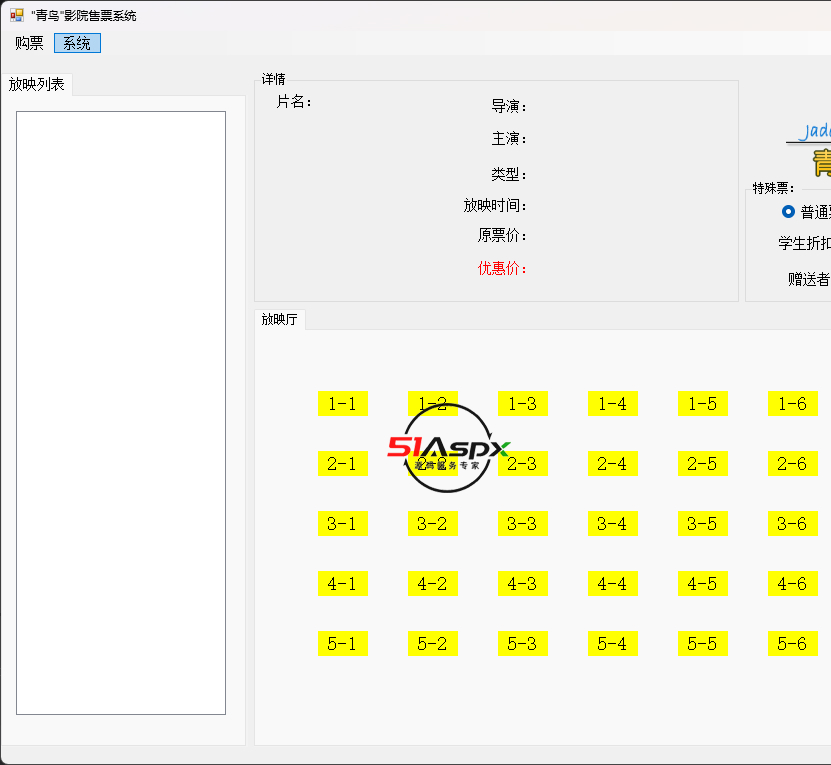Select seat 4-1
This screenshot has width=831, height=765.
(343, 583)
